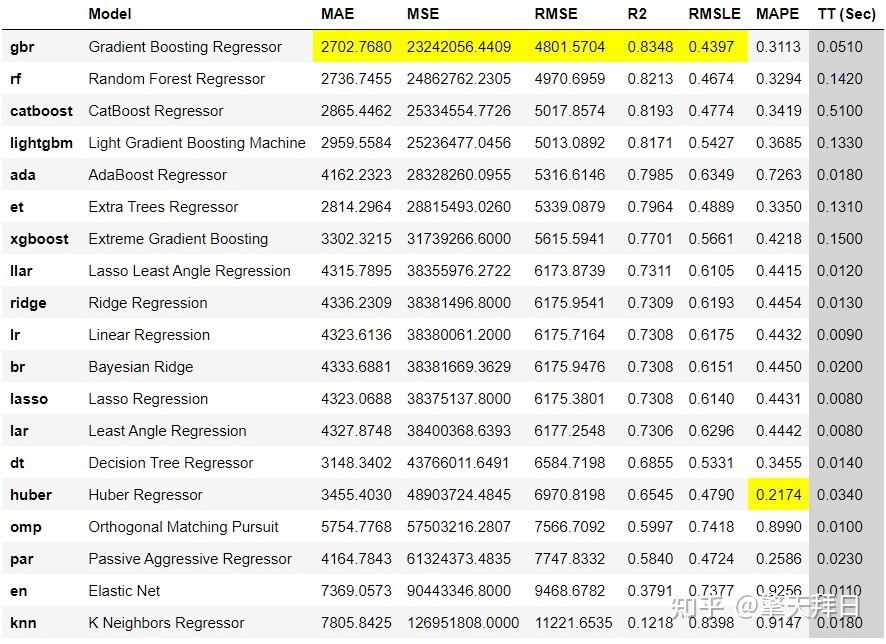Click Elastic Net model name
886x644 pixels.
(124, 591)
